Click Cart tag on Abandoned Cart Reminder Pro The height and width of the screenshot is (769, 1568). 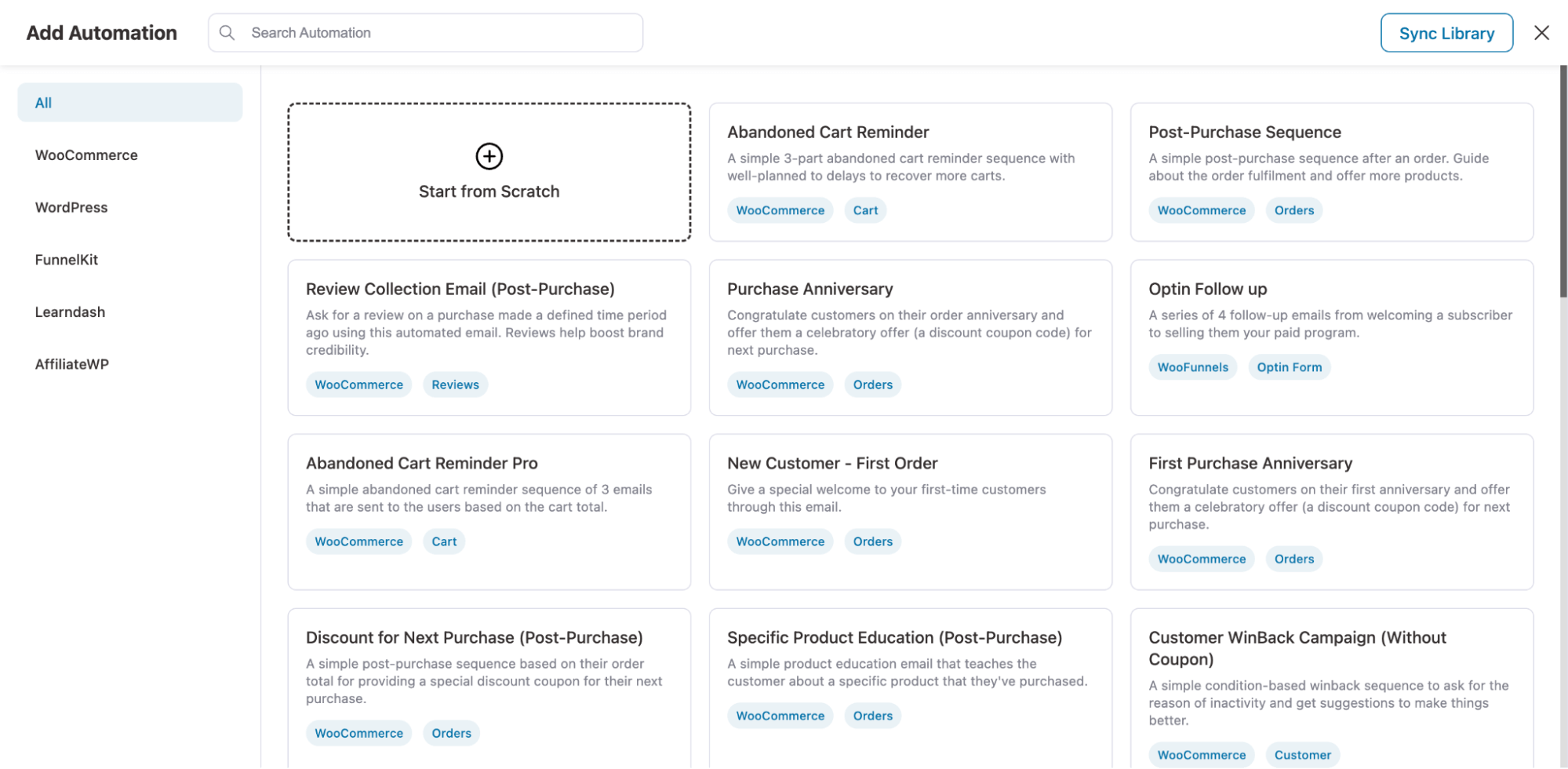(444, 541)
